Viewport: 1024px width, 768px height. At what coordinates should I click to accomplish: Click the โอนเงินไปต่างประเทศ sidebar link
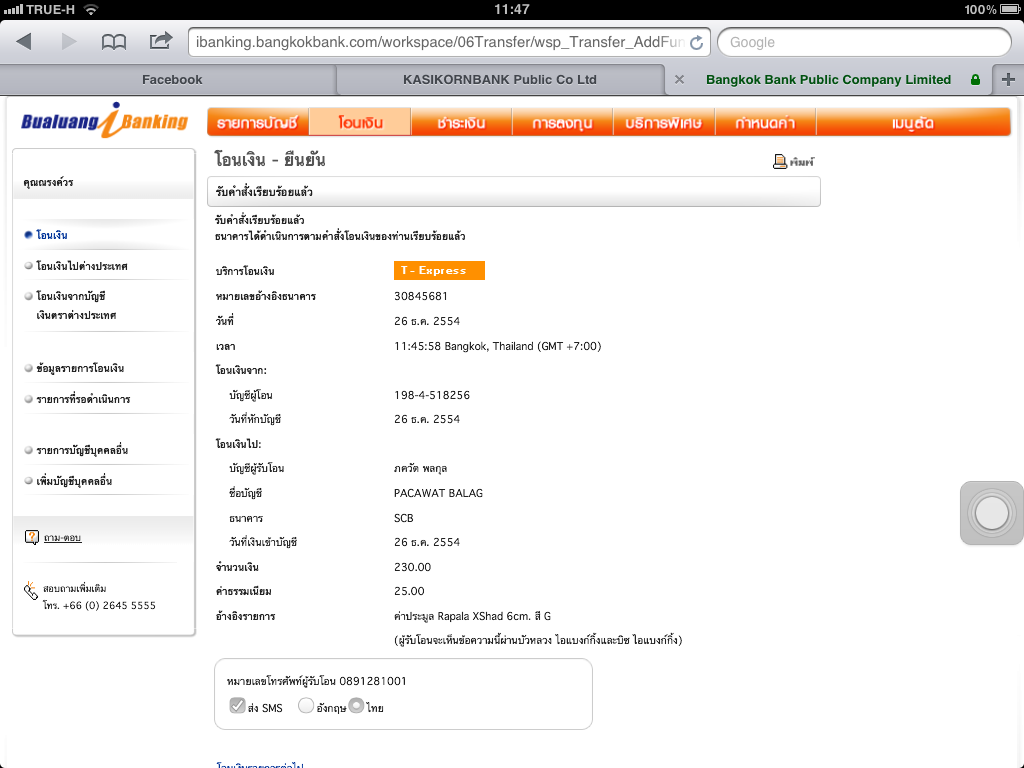click(82, 266)
